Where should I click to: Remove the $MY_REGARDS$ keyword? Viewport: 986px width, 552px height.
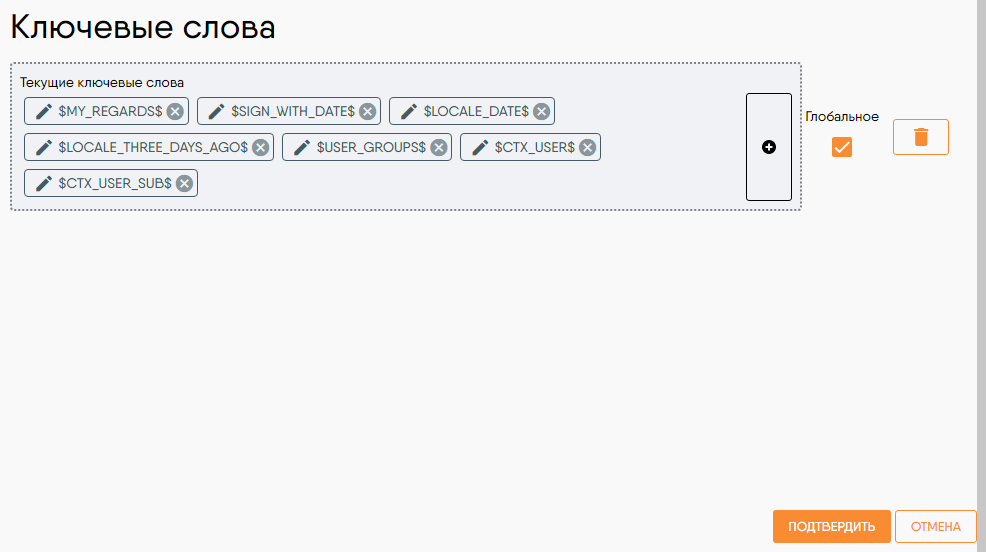(x=175, y=111)
